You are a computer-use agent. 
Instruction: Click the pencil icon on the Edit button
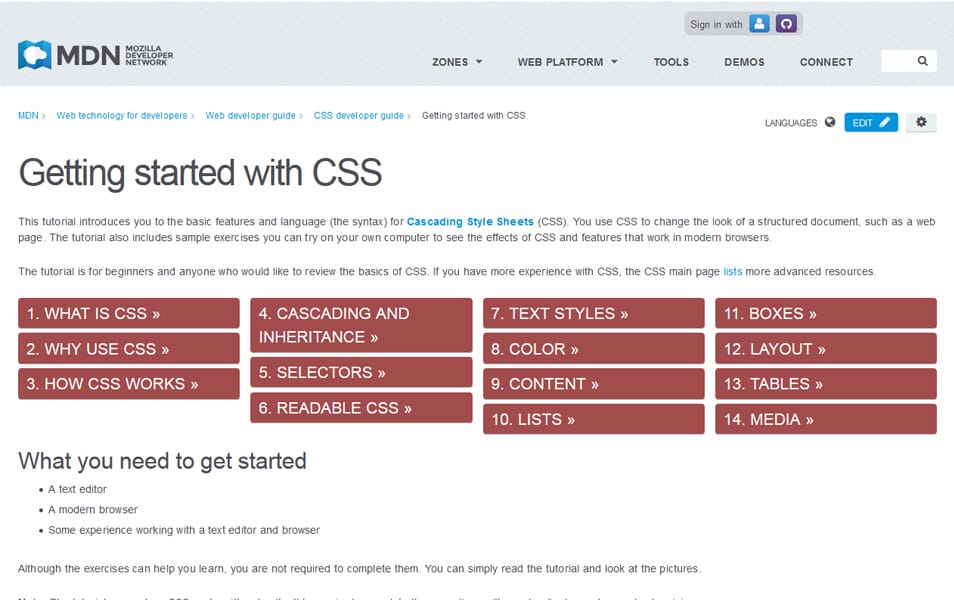885,122
